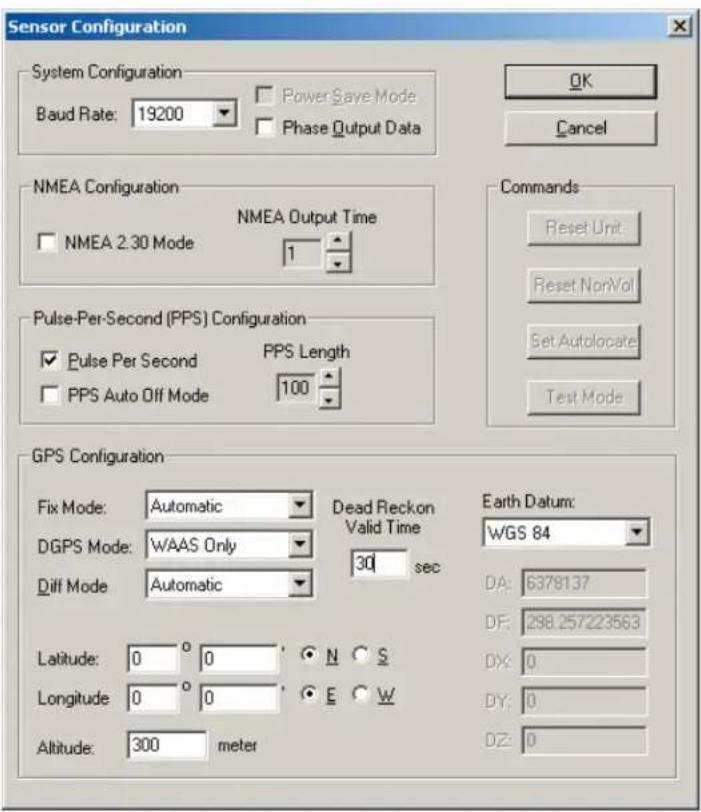Click the NMEA Output Time value field
Viewport: 701px width, 812px height.
[303, 253]
